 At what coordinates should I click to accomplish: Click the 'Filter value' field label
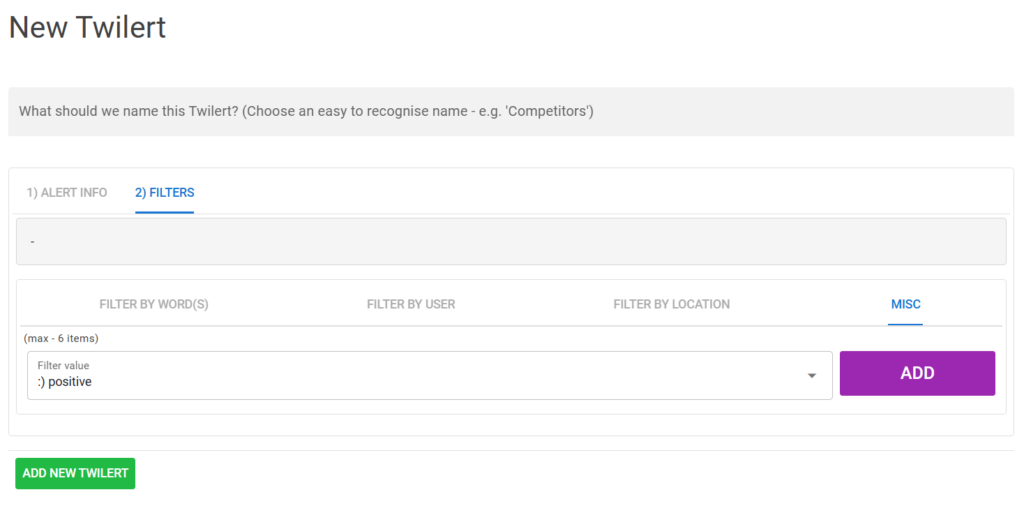(63, 366)
